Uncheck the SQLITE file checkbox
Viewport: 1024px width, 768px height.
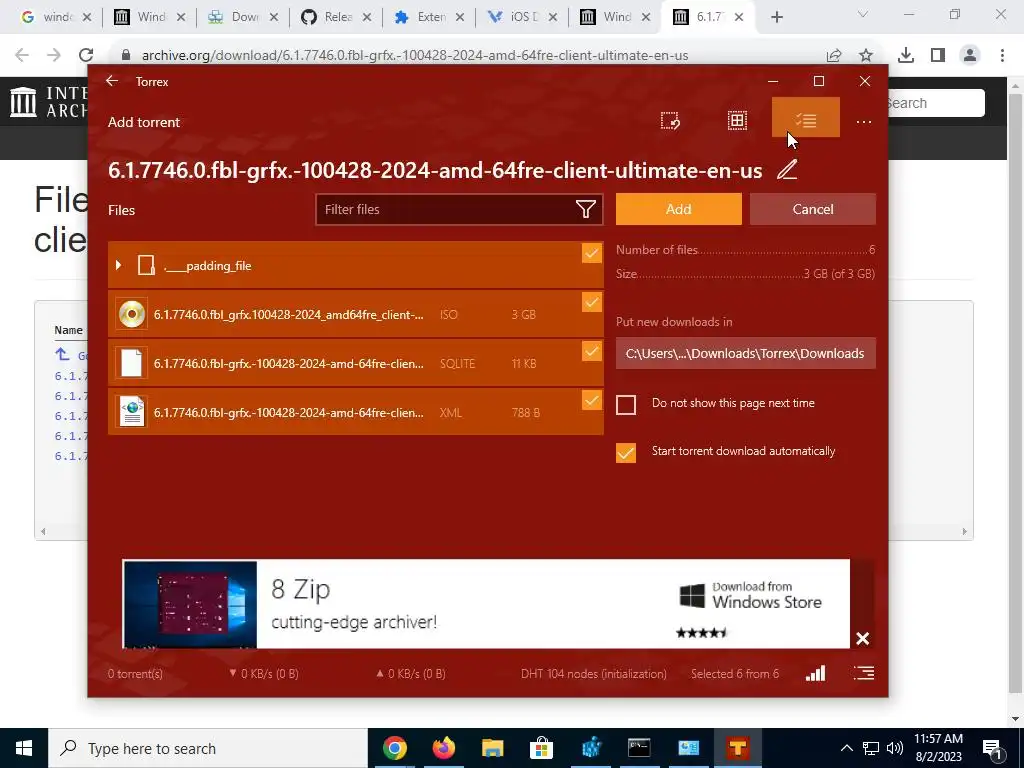click(x=592, y=351)
